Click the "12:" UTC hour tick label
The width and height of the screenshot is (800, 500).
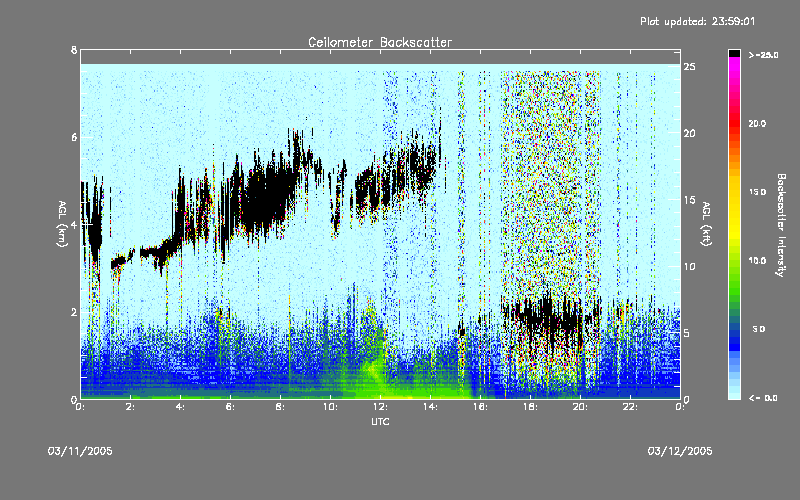381,407
